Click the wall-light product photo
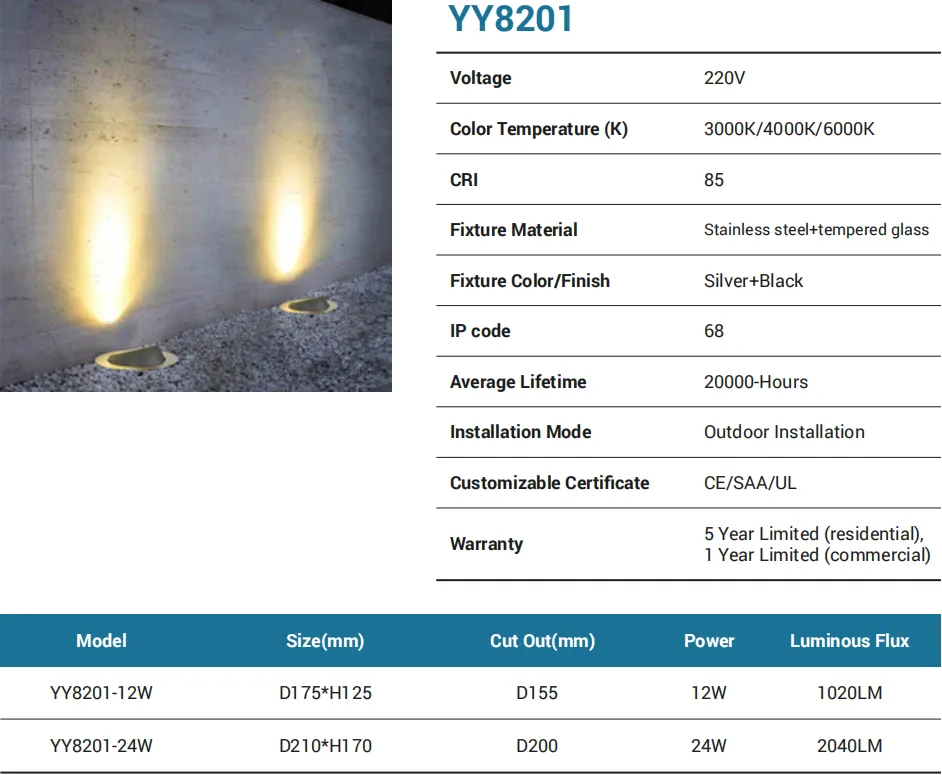The image size is (942, 775). click(196, 196)
